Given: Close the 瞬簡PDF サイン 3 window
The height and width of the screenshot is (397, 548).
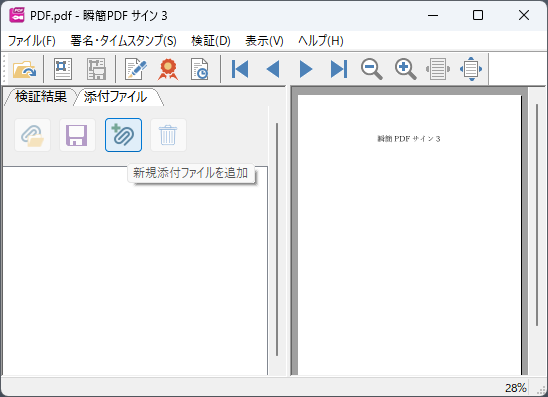Looking at the screenshot, I should click(524, 15).
